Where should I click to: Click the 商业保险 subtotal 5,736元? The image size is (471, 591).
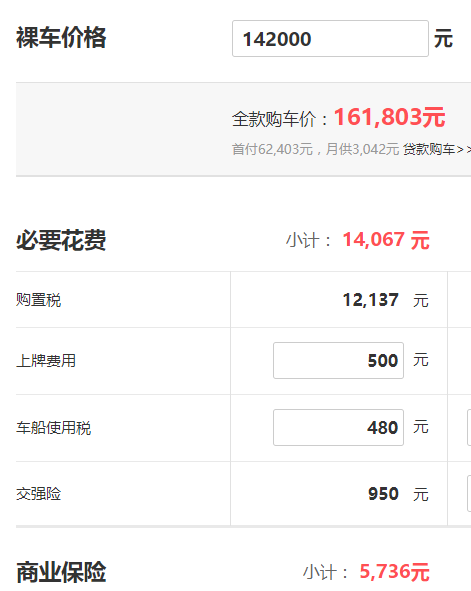pos(394,572)
